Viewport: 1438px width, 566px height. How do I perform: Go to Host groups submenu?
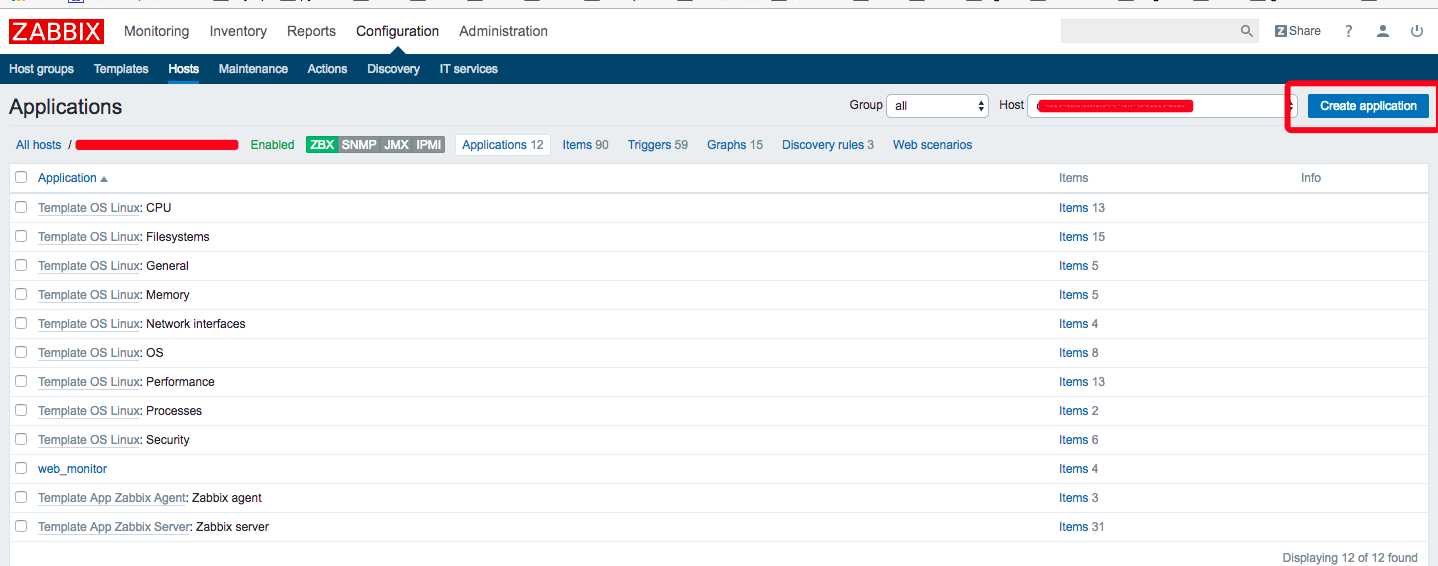(41, 69)
